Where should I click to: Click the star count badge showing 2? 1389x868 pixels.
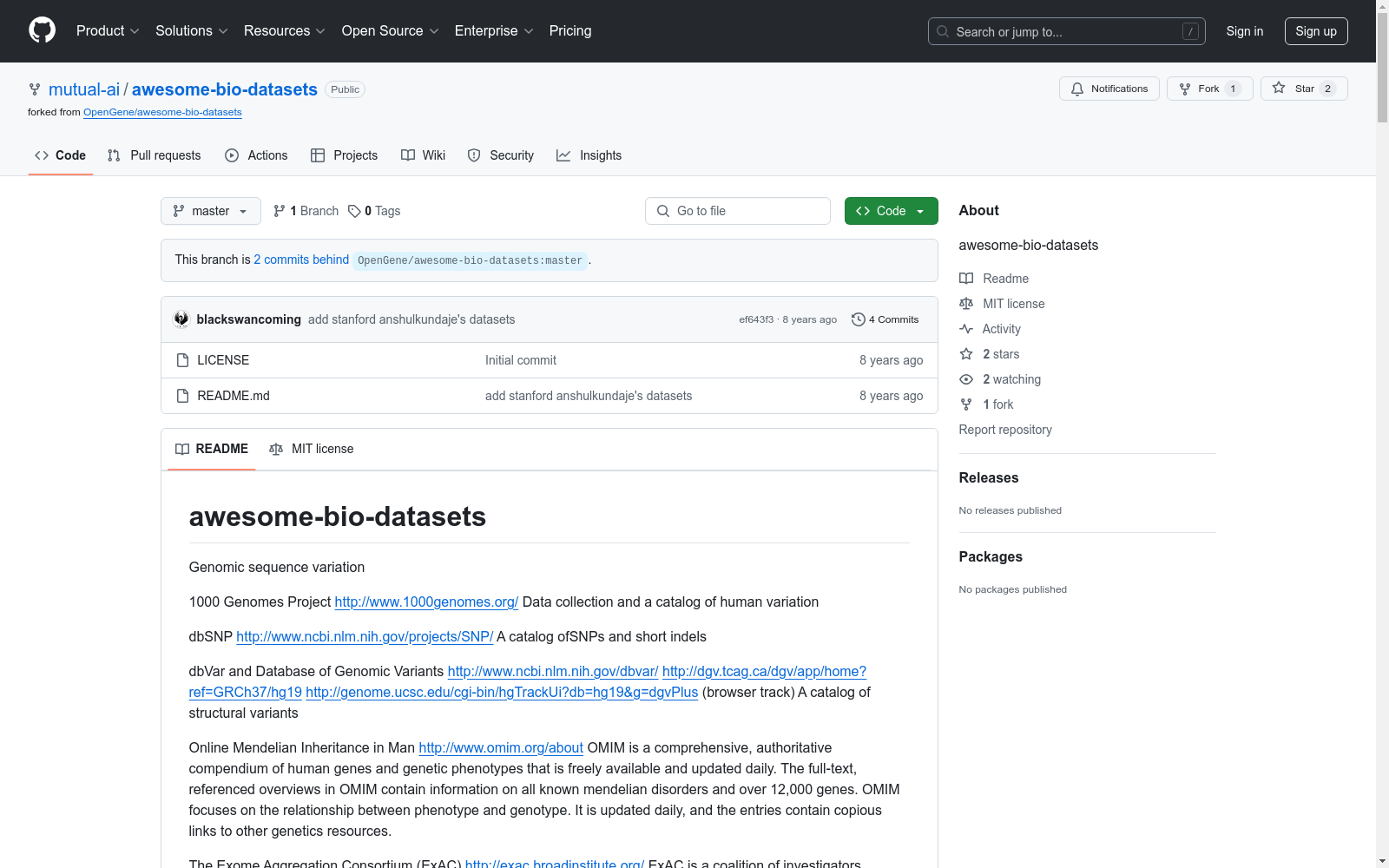click(1327, 89)
